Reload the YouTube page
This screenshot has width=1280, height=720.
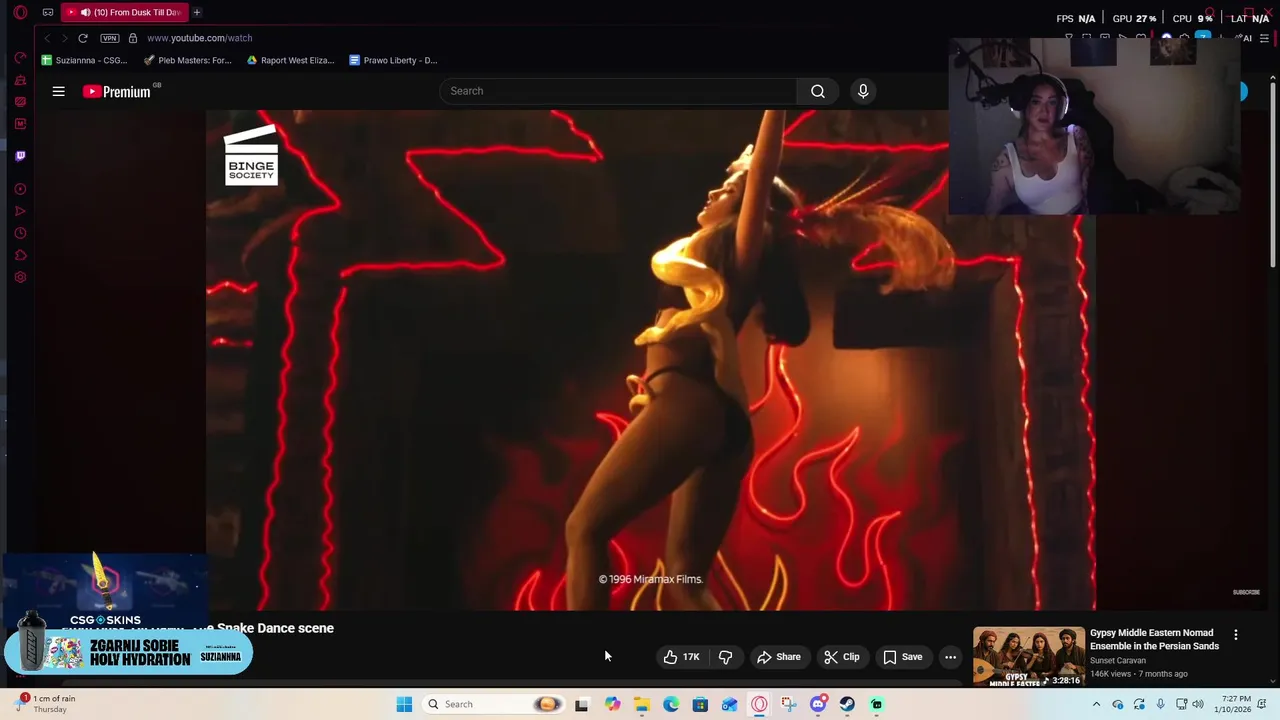[83, 38]
